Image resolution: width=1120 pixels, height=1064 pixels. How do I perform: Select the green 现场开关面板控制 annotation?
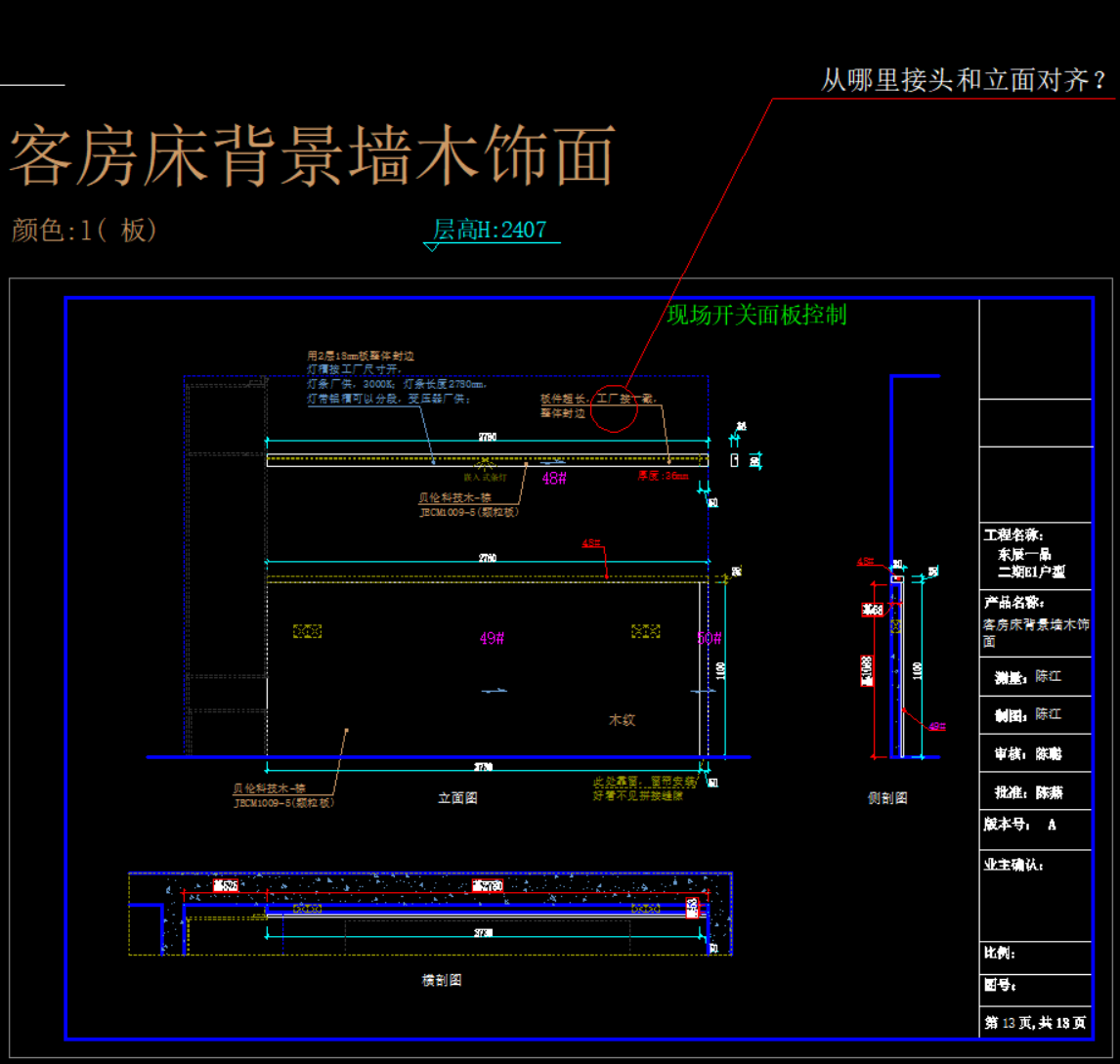click(756, 315)
